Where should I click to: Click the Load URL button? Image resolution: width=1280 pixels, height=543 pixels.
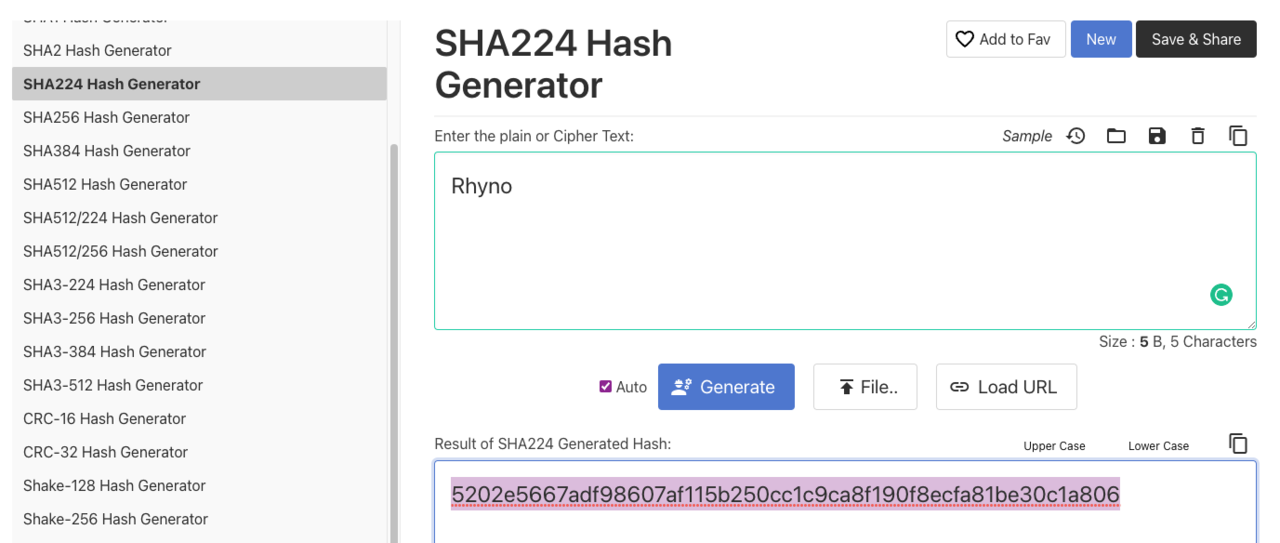click(1006, 387)
